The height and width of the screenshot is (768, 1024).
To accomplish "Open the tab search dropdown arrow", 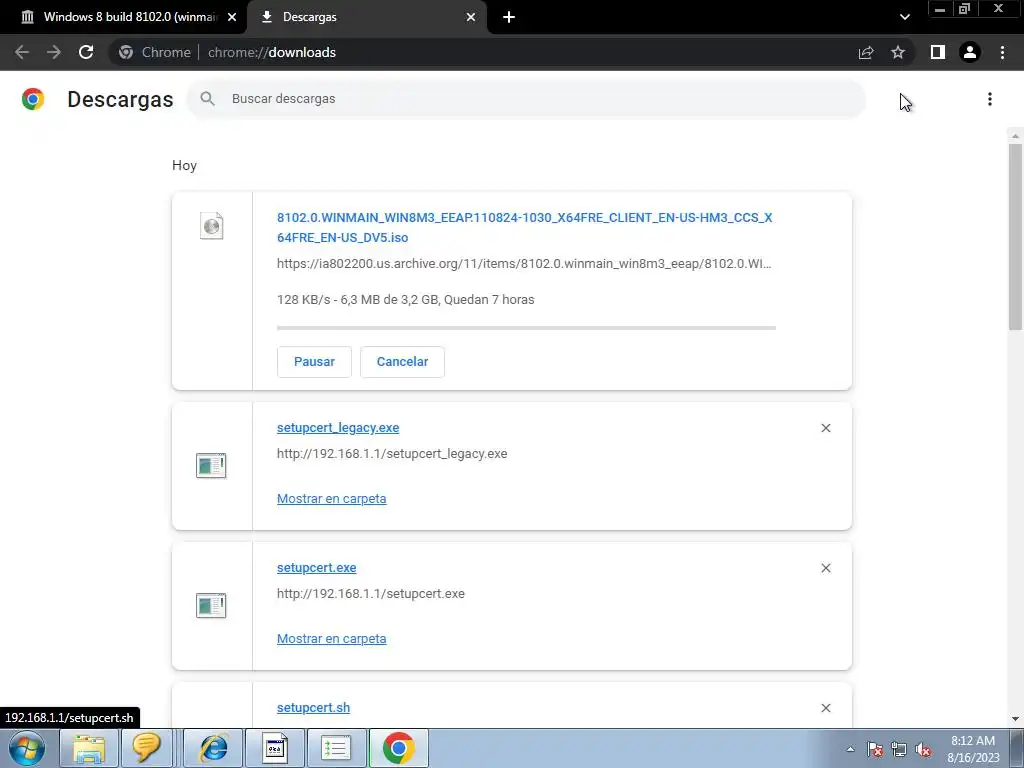I will tap(904, 17).
